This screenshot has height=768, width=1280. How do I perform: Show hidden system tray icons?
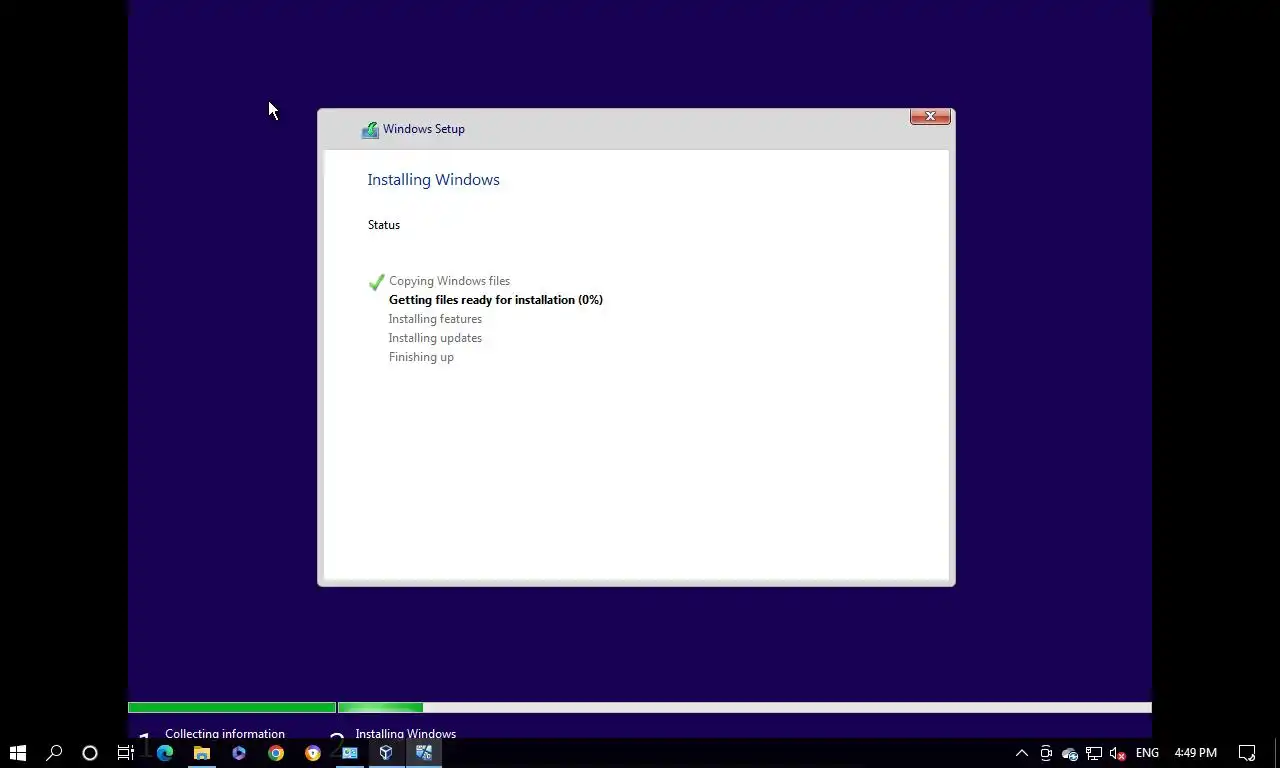coord(1022,753)
